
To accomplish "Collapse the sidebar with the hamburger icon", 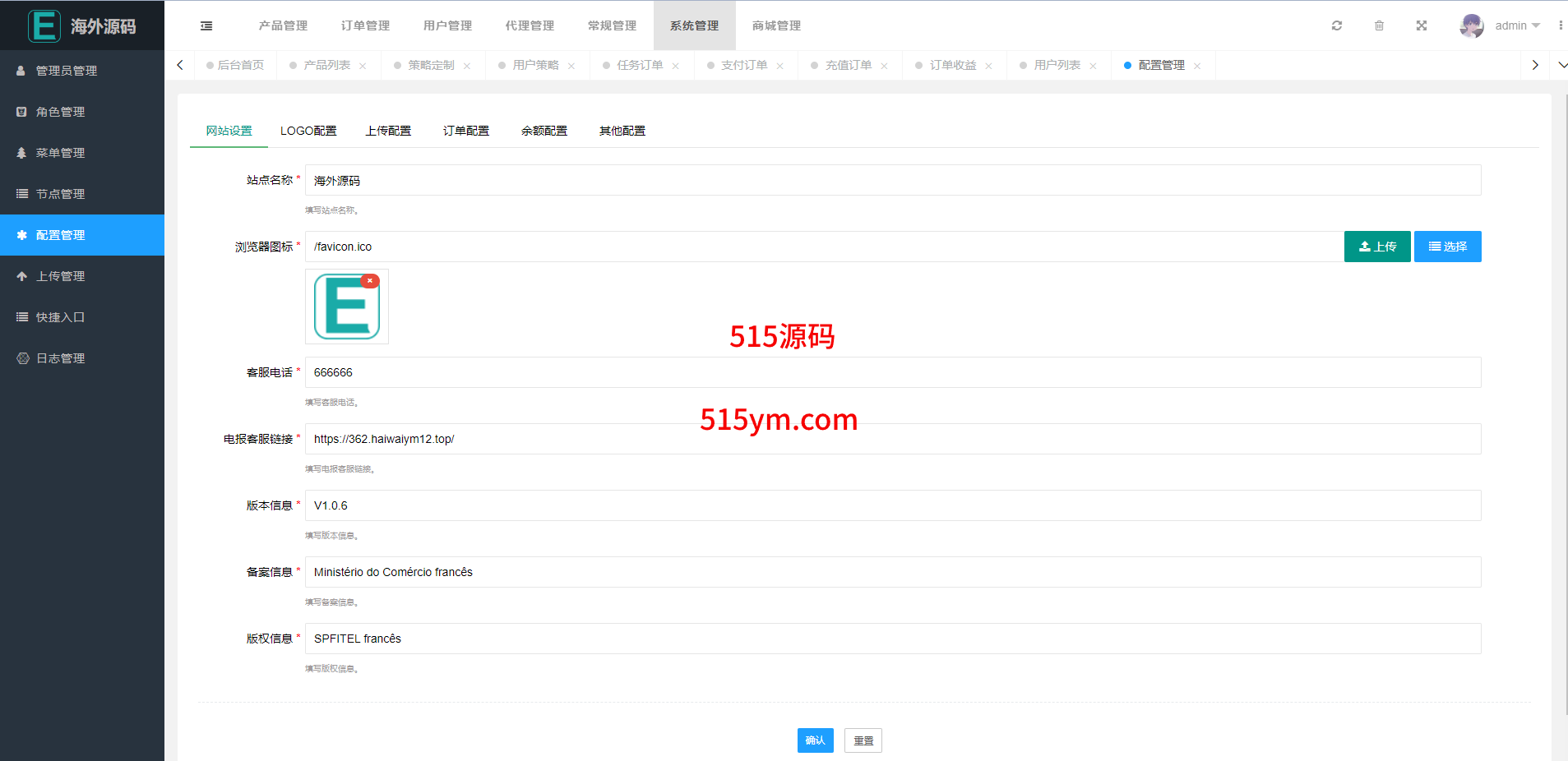I will pyautogui.click(x=206, y=26).
